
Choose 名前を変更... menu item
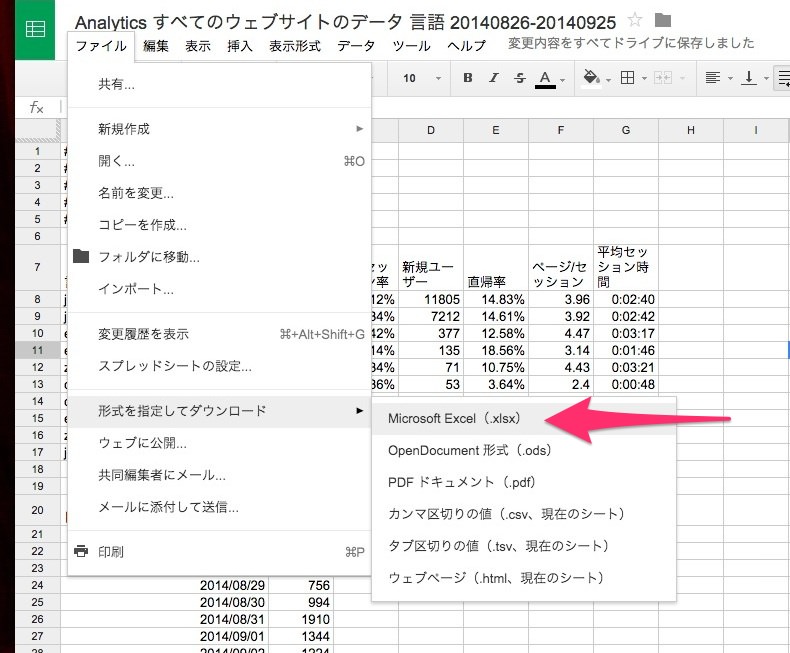(x=220, y=193)
